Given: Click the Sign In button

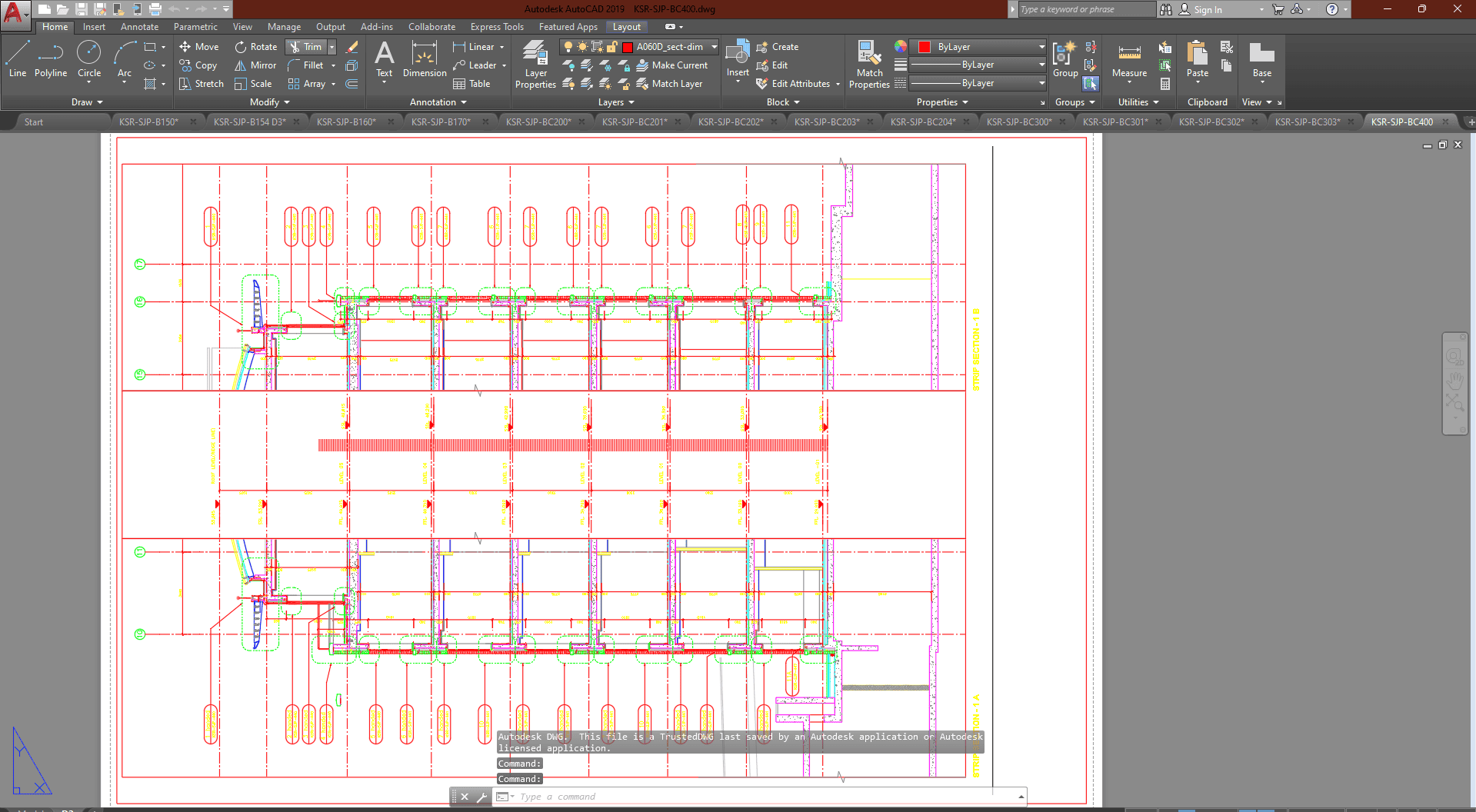Looking at the screenshot, I should tap(1208, 10).
